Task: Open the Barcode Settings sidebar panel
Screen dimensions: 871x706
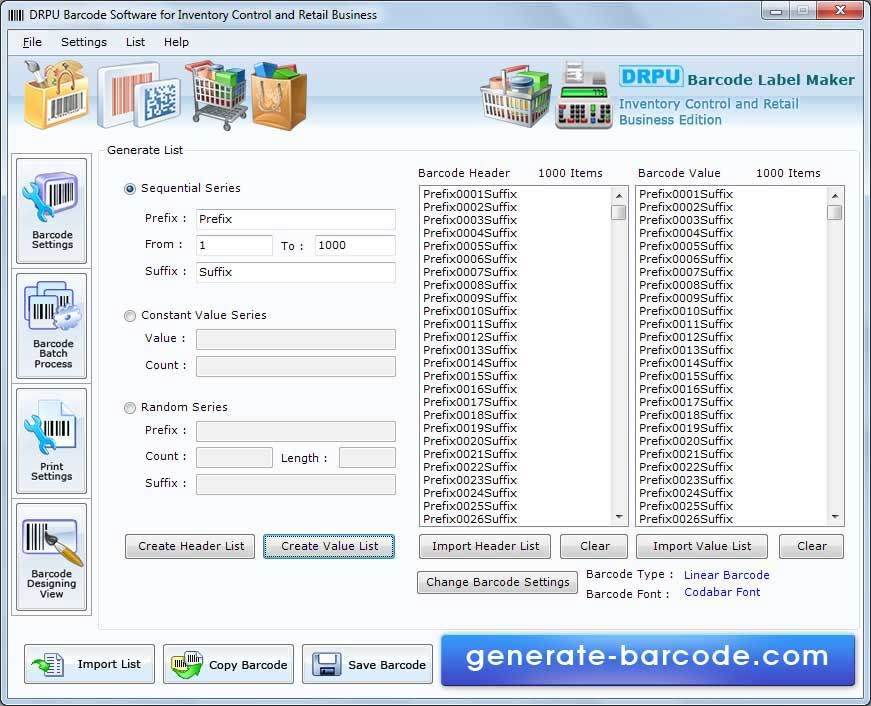Action: tap(52, 211)
